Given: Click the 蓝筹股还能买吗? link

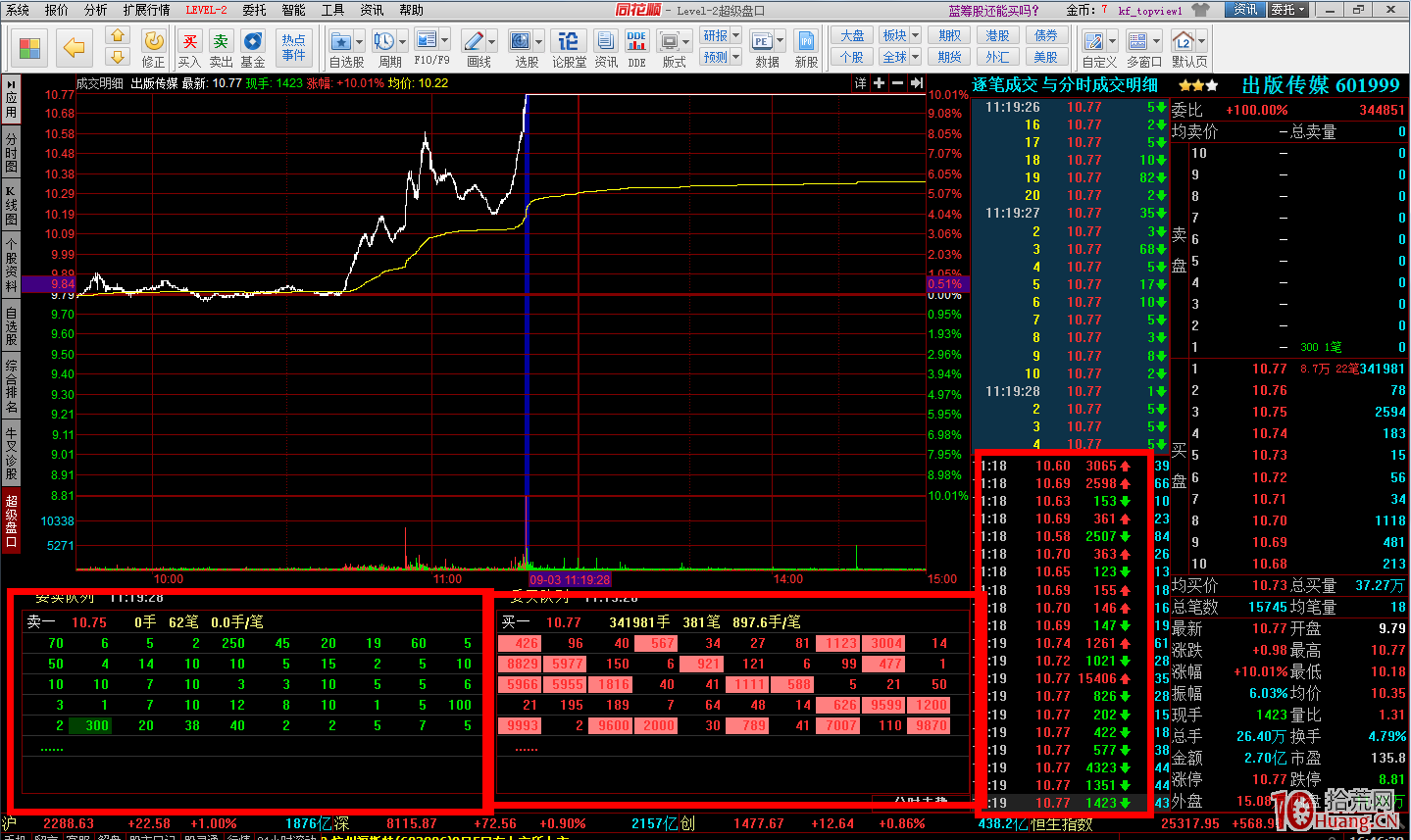Looking at the screenshot, I should (x=993, y=11).
